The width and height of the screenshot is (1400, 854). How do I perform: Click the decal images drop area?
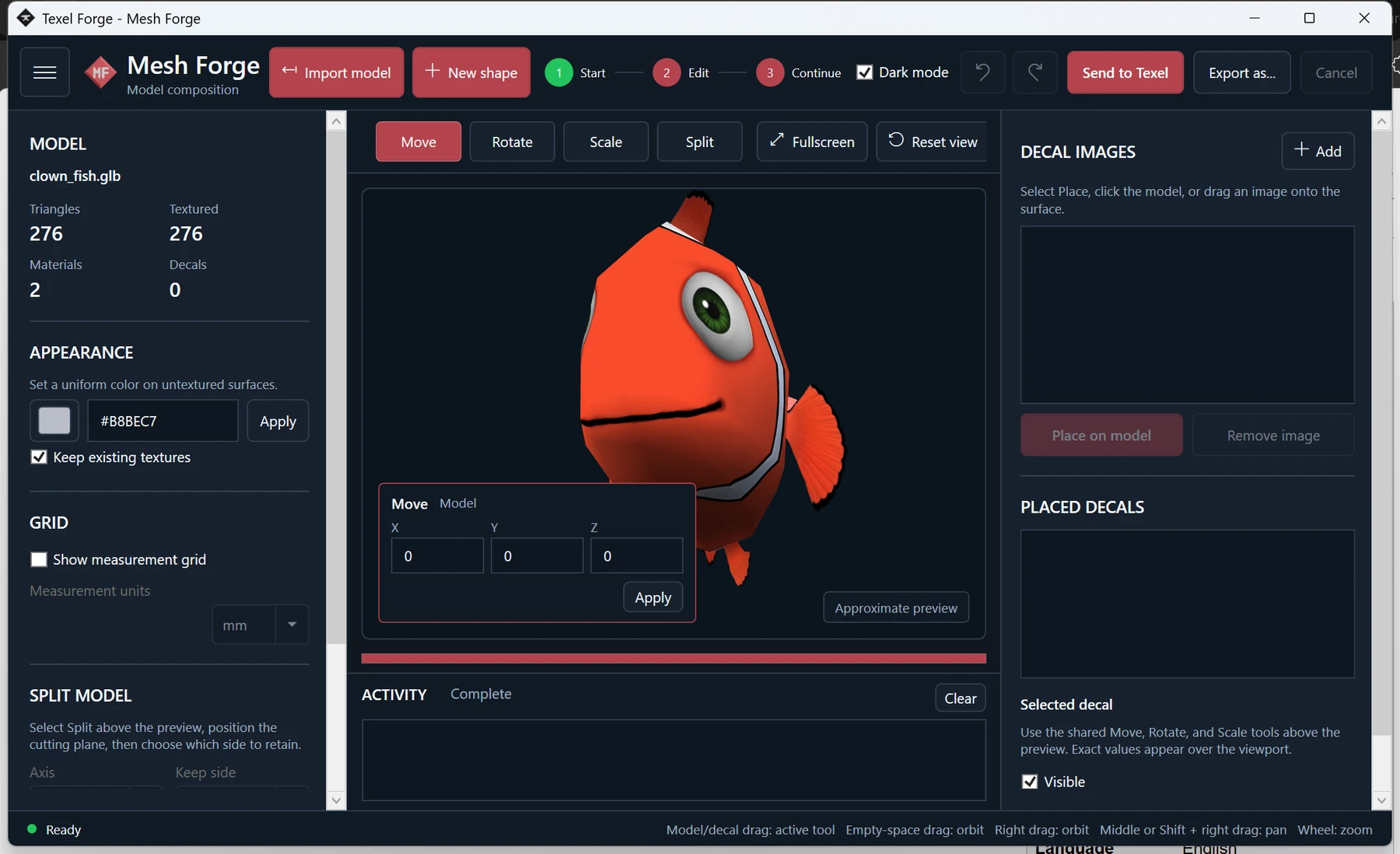(x=1187, y=315)
